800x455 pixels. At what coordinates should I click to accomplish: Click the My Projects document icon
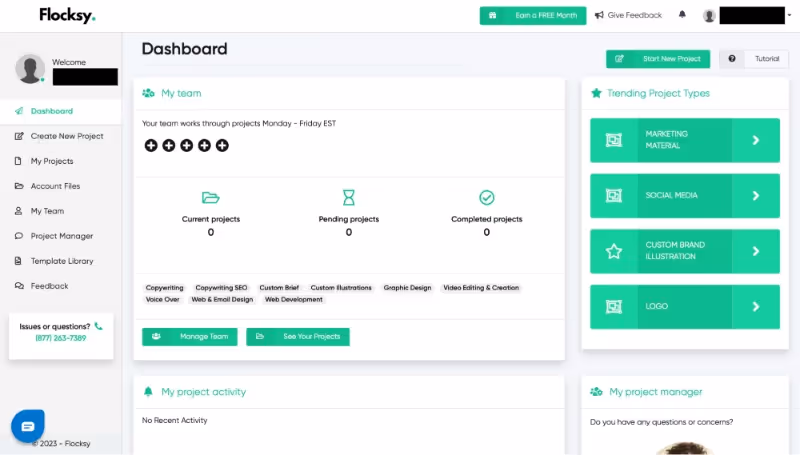click(18, 161)
